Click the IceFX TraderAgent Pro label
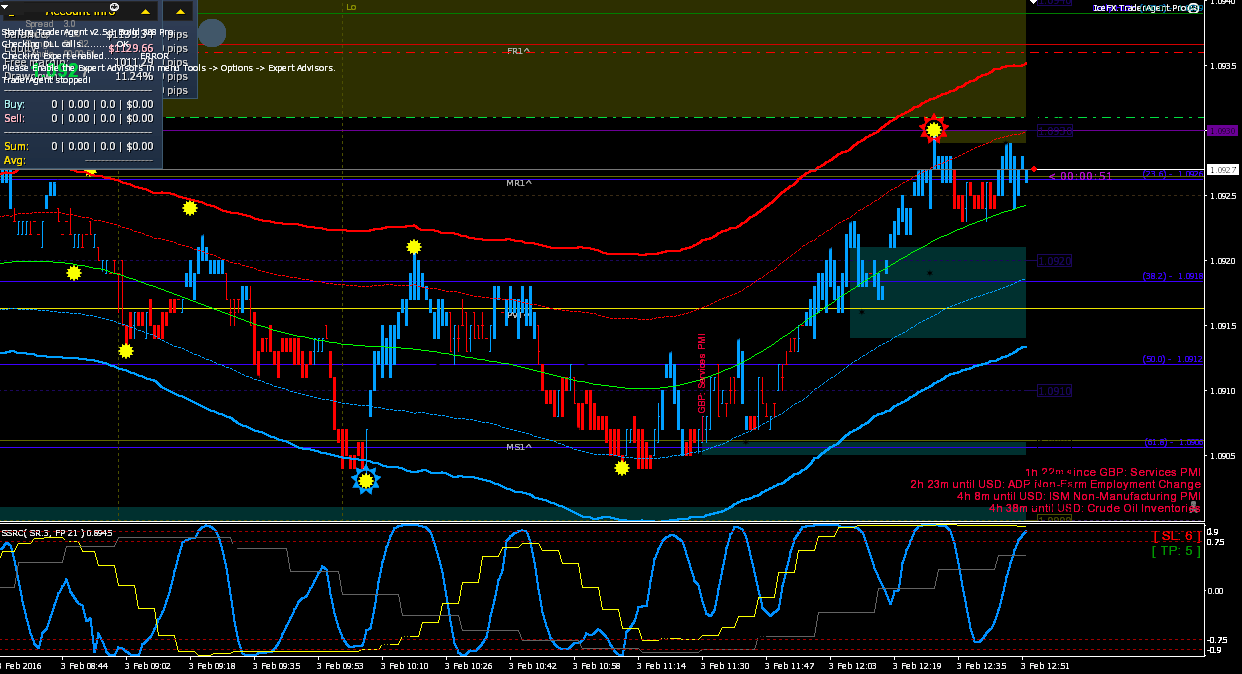 [x=1139, y=7]
